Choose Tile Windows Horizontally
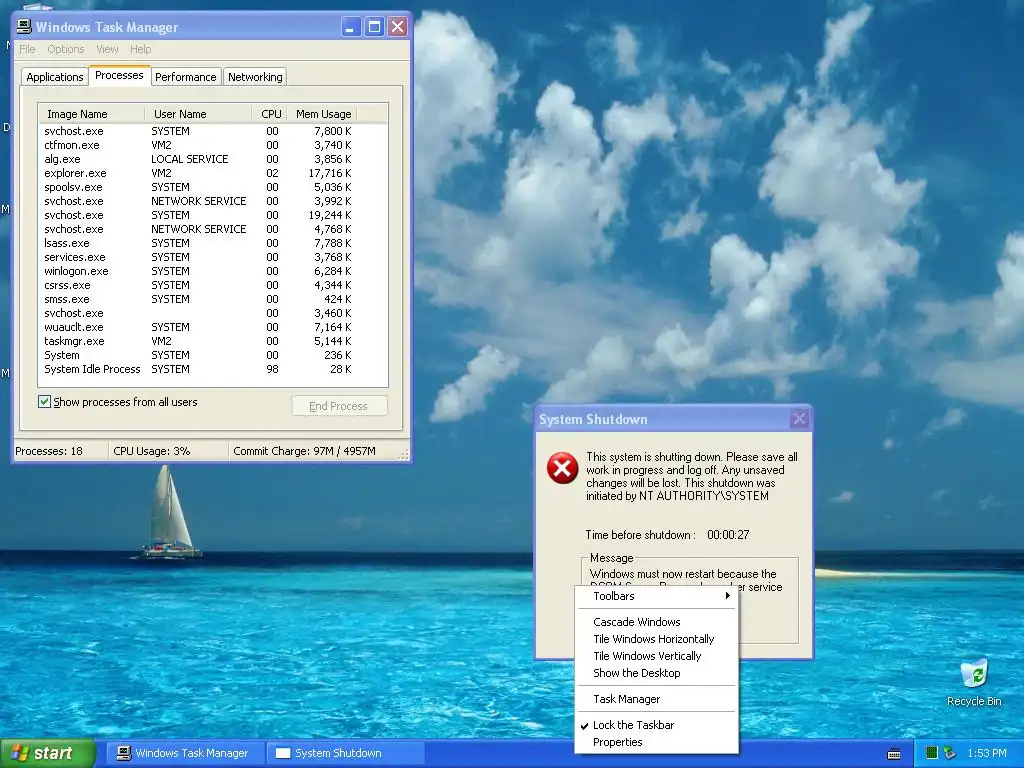 [x=654, y=639]
